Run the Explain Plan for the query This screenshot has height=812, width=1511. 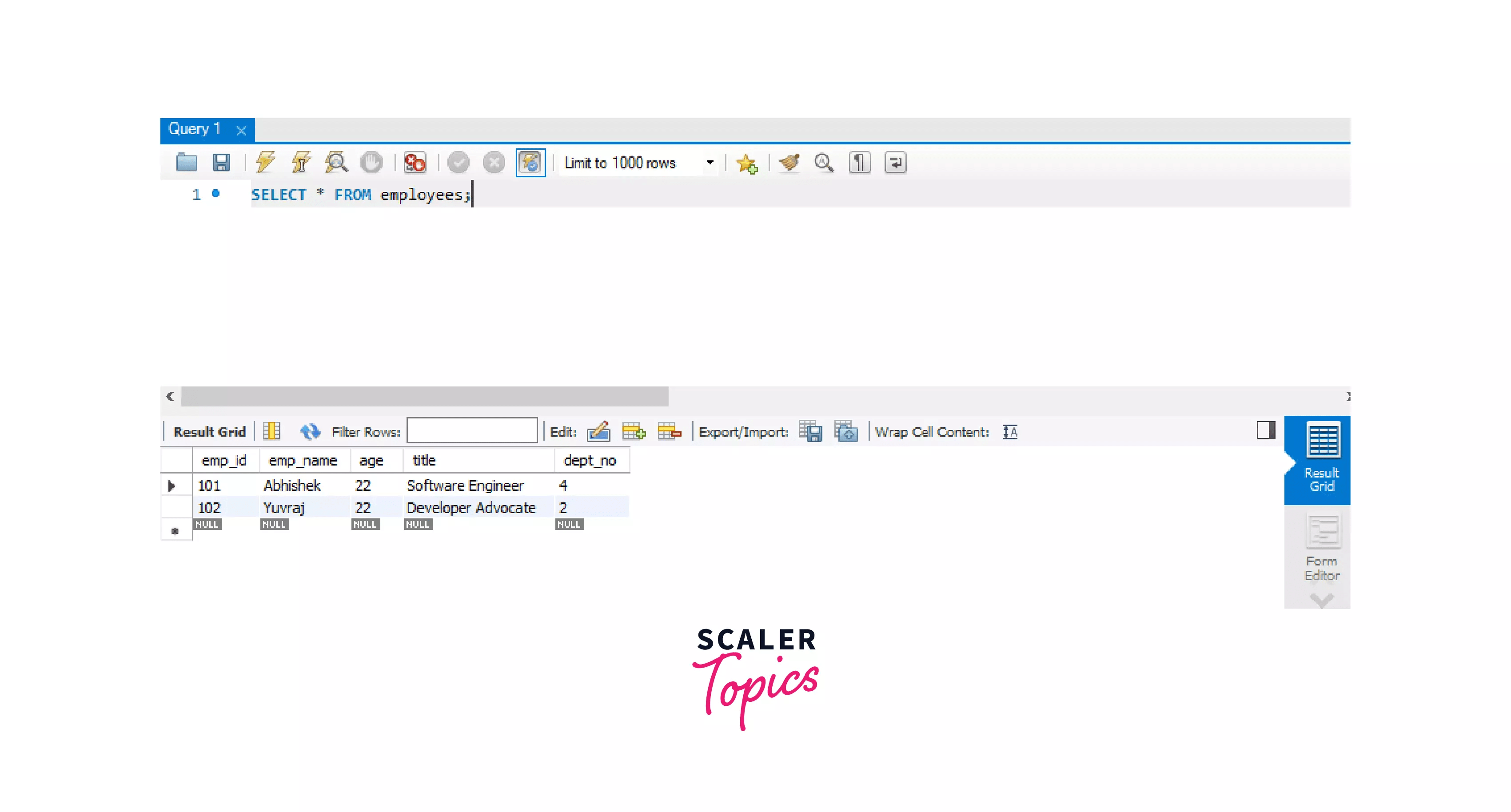(336, 163)
